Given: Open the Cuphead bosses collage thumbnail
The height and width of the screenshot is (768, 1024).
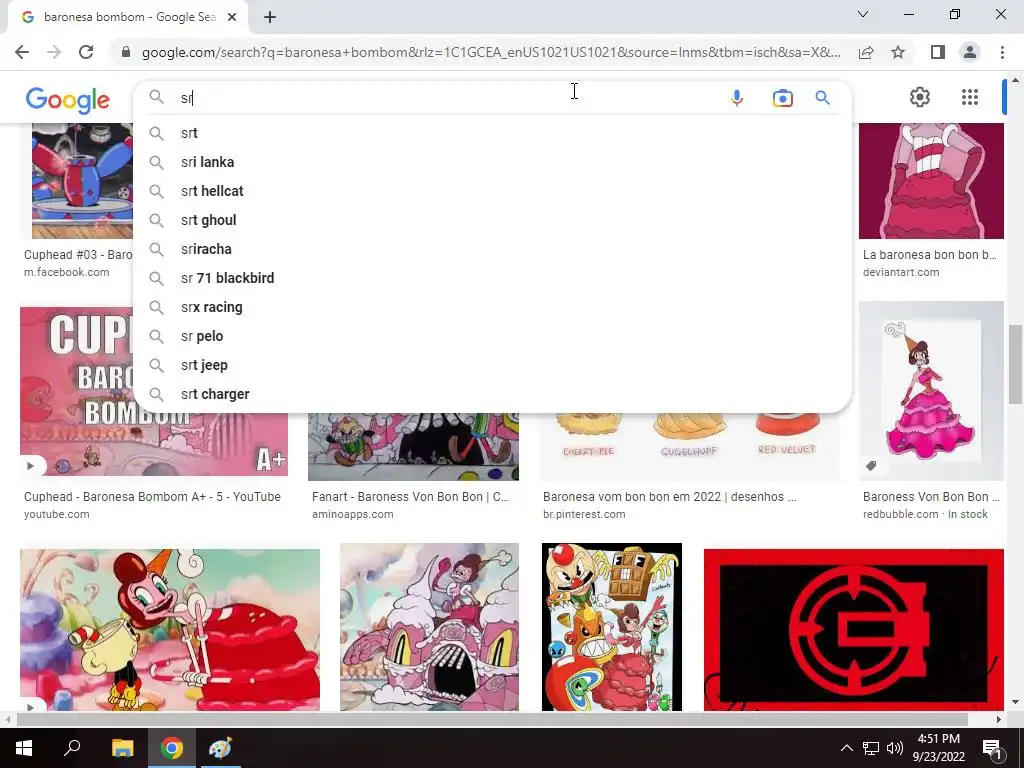Looking at the screenshot, I should [x=612, y=627].
